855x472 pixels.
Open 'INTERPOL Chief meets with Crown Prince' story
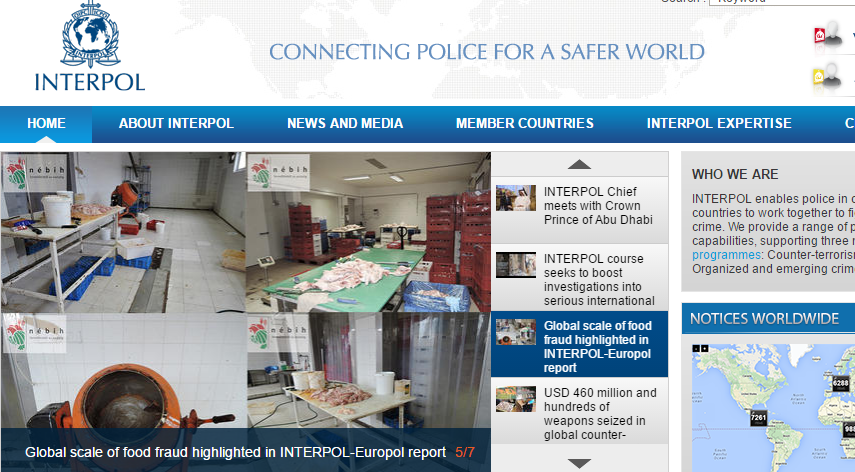(x=580, y=210)
